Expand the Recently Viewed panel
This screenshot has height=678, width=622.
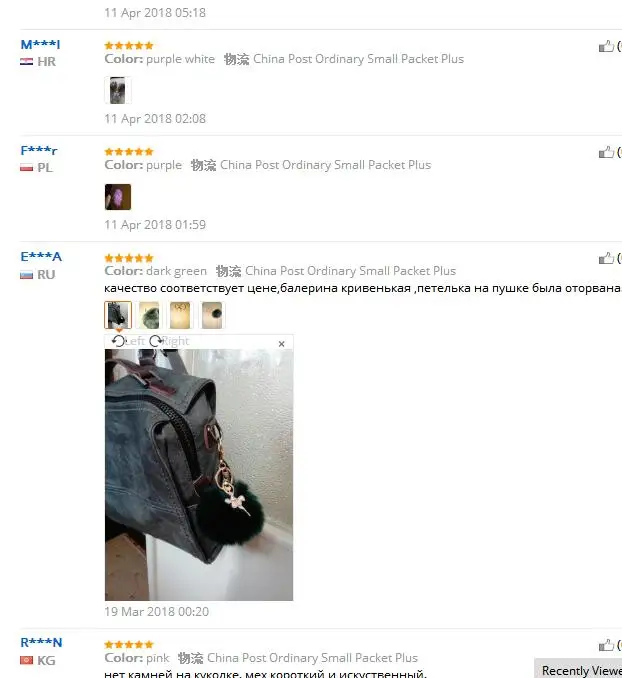click(578, 668)
